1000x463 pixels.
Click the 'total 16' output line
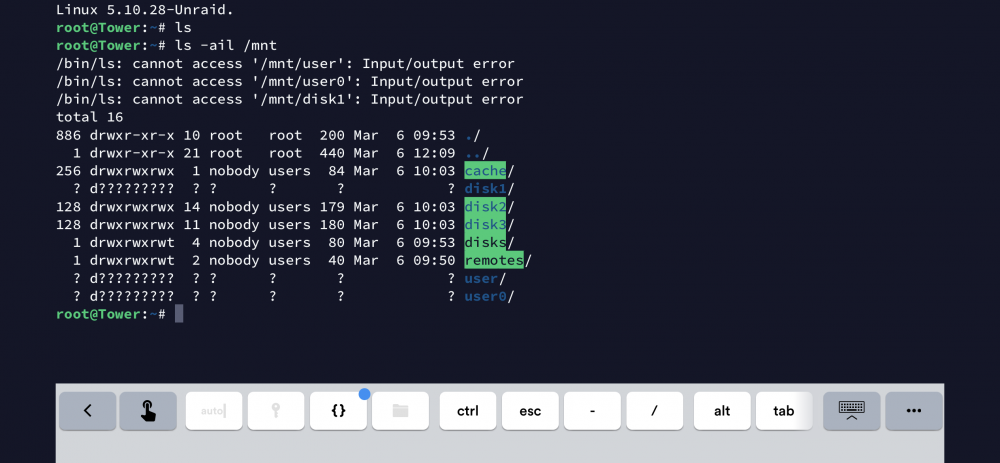[89, 117]
